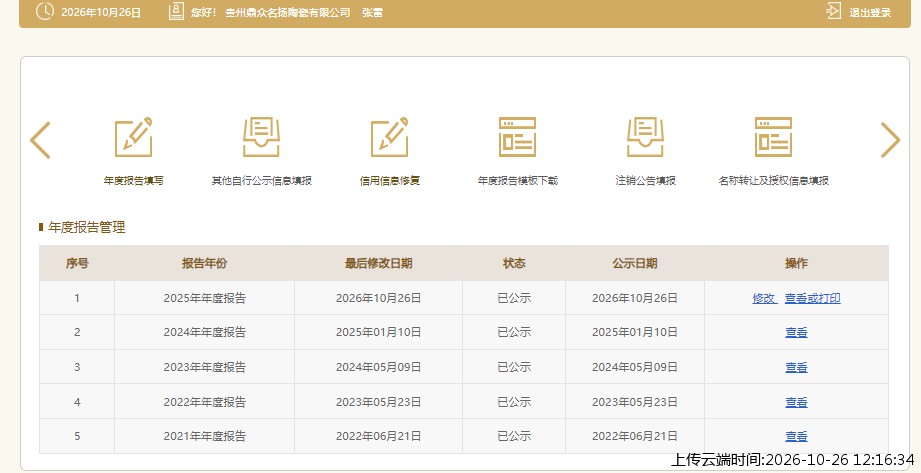Screen dimensions: 921x473
Task: Click 查看或打印 for the 2025 annual report
Action: pyautogui.click(x=813, y=298)
